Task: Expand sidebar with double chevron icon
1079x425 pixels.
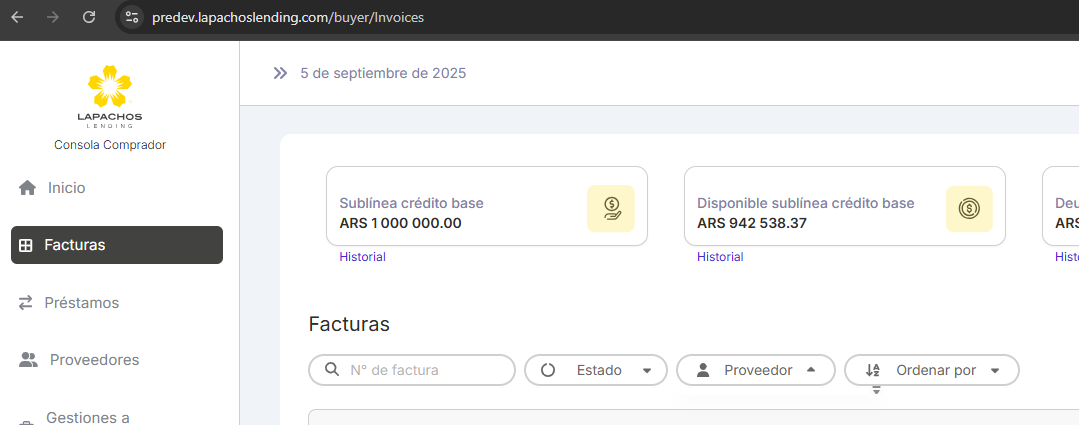Action: [280, 73]
